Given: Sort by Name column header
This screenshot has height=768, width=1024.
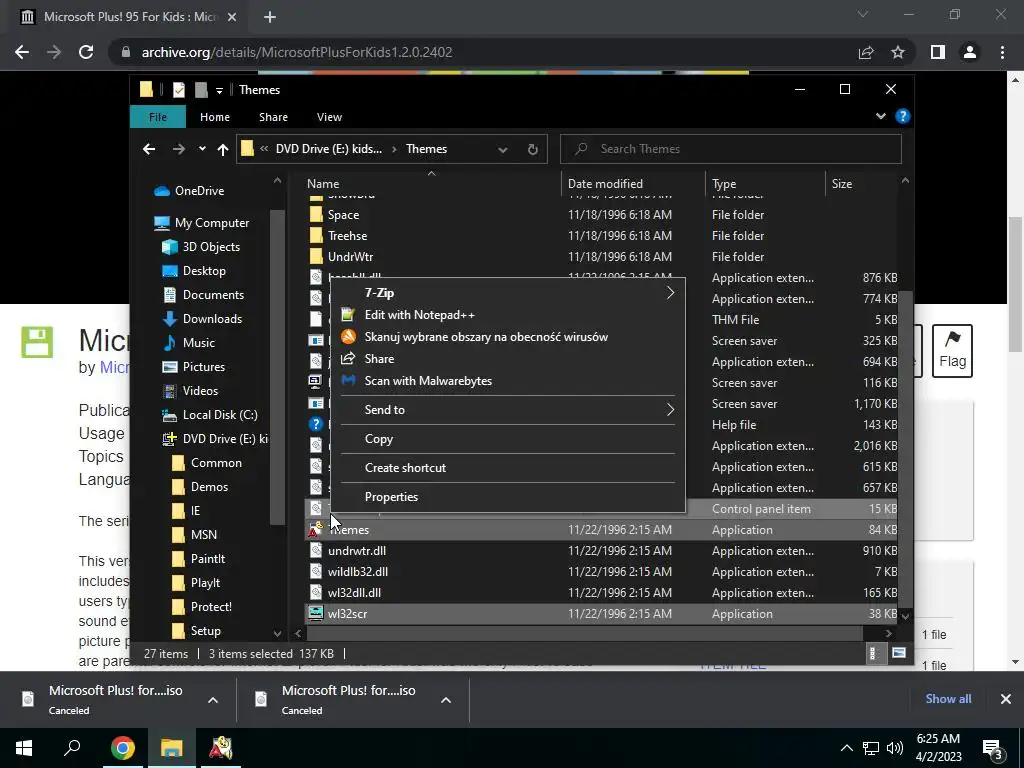Looking at the screenshot, I should point(431,184).
